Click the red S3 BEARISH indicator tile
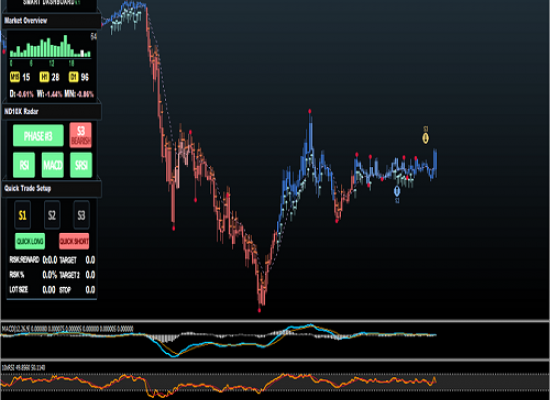This screenshot has height=400, width=550. [81, 135]
